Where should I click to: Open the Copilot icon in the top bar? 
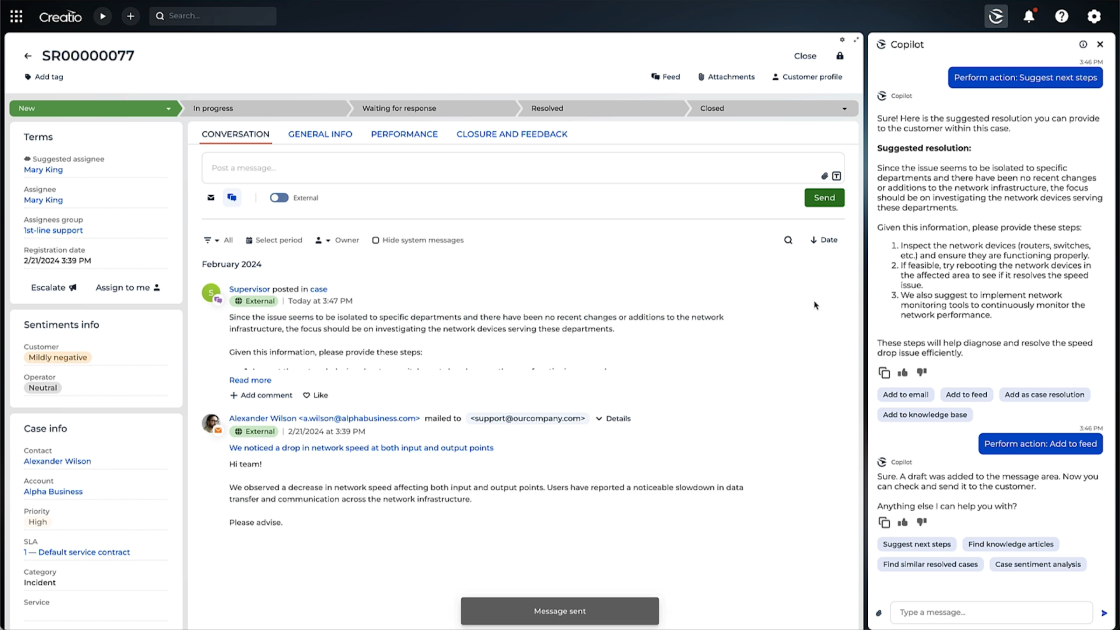click(996, 16)
